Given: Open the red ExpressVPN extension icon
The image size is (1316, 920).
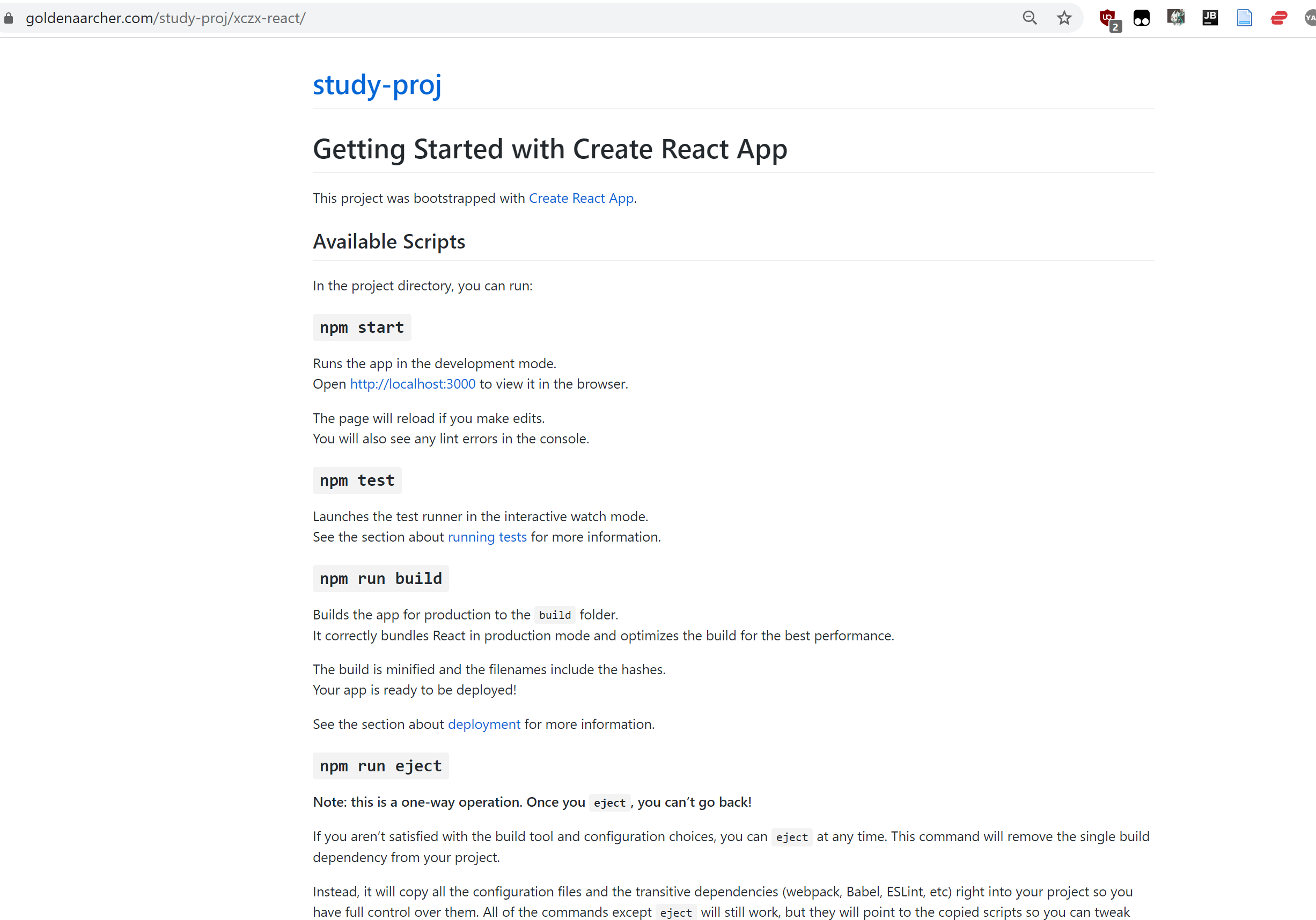Looking at the screenshot, I should click(1279, 18).
